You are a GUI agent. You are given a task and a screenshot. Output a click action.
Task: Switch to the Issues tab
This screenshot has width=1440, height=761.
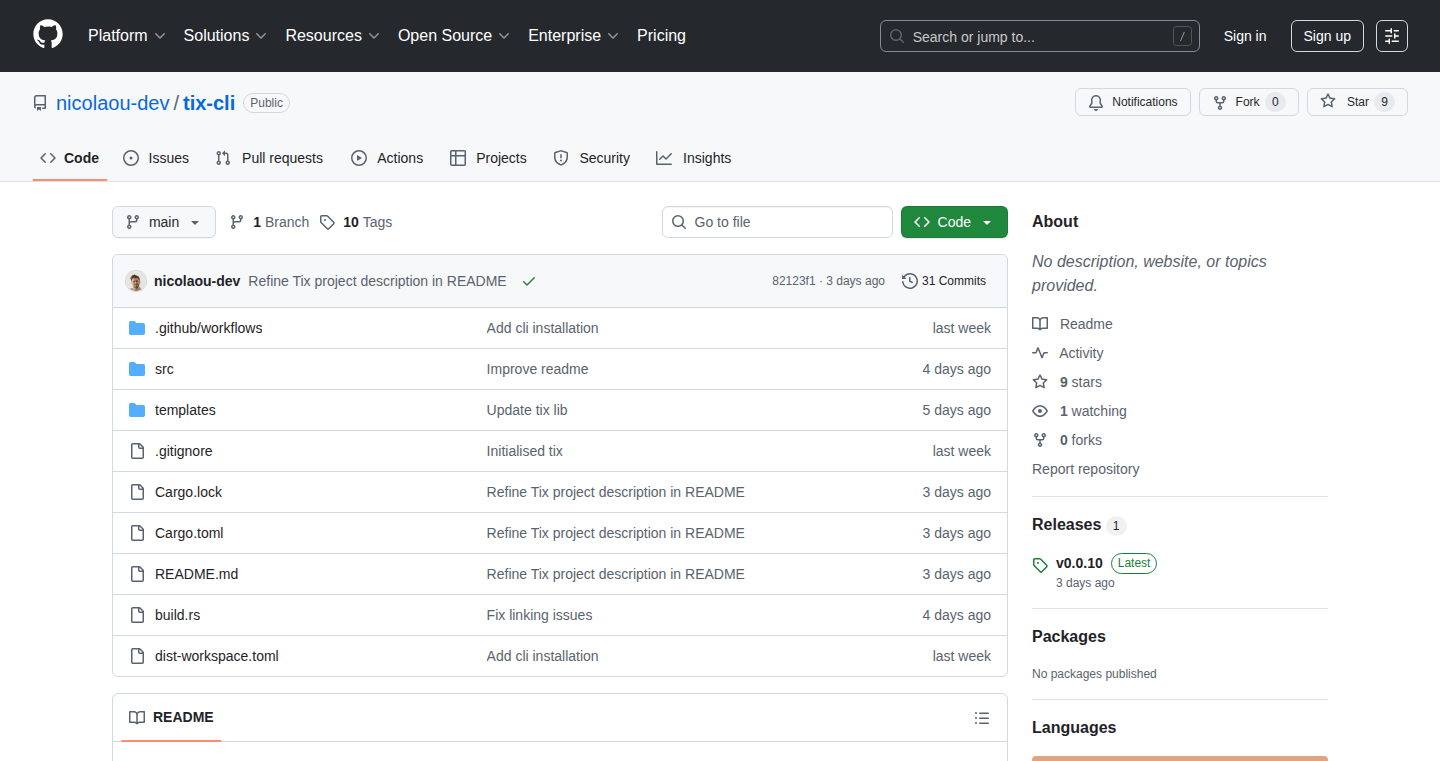pos(156,158)
